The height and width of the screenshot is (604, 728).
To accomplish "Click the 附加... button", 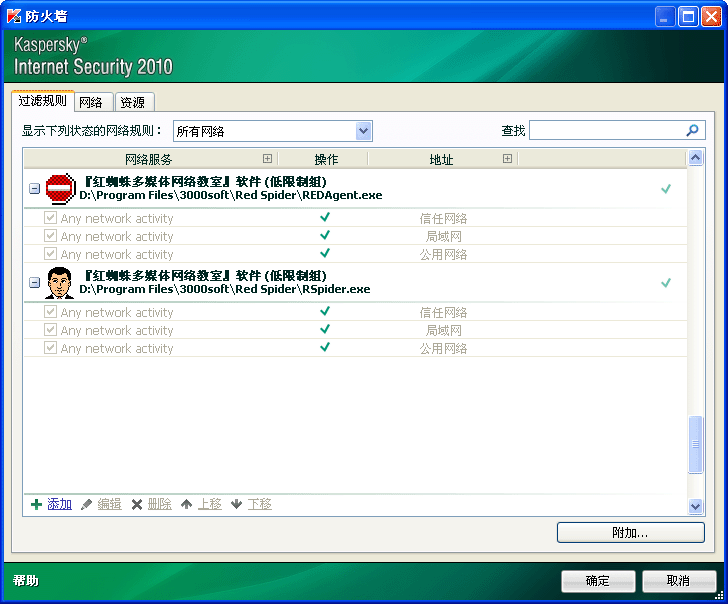I will tap(630, 533).
